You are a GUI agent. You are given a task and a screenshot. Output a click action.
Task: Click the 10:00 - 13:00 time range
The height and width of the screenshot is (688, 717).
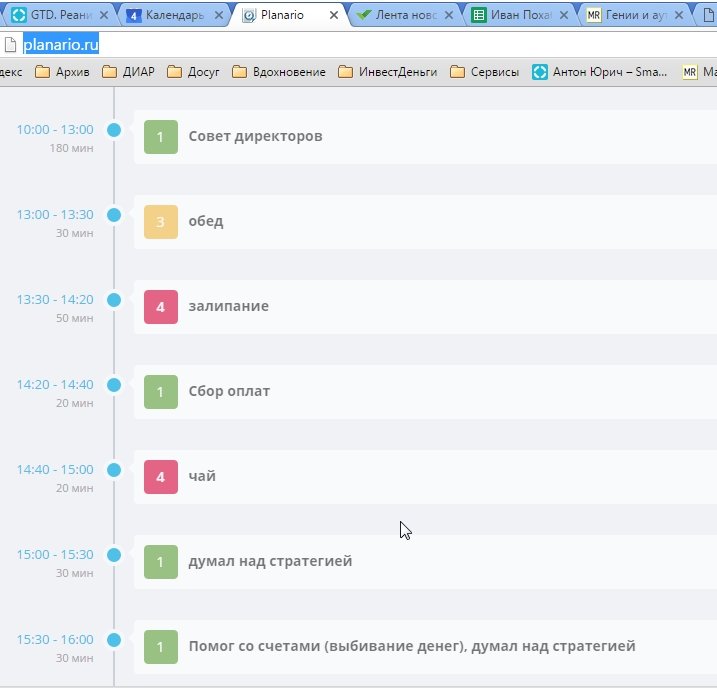coord(55,130)
